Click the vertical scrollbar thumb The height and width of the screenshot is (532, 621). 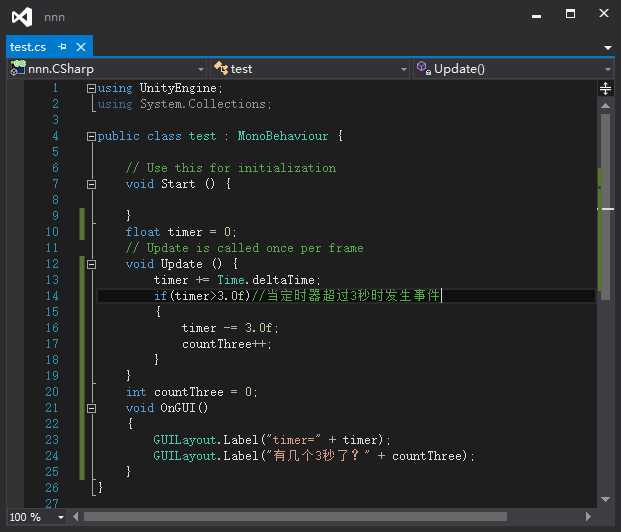(x=605, y=207)
